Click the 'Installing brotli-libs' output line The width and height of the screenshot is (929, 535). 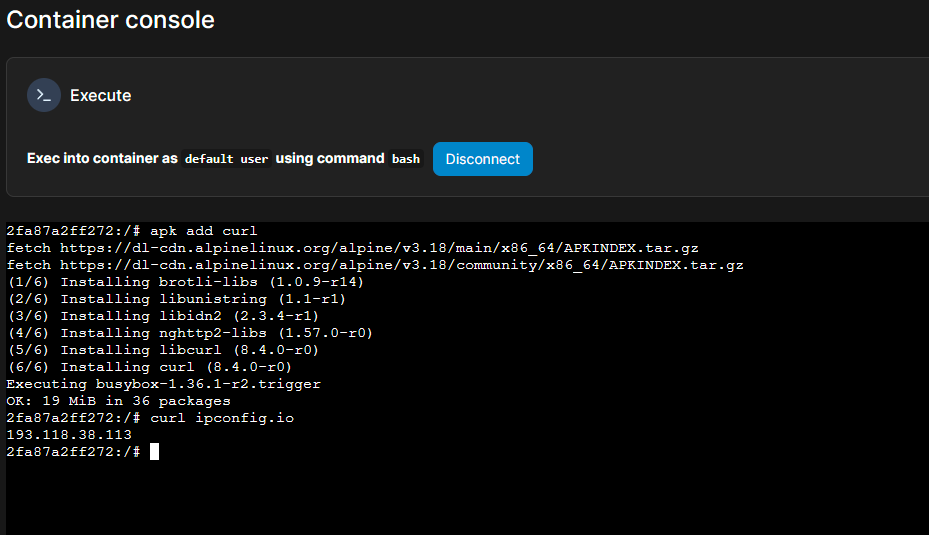point(185,282)
